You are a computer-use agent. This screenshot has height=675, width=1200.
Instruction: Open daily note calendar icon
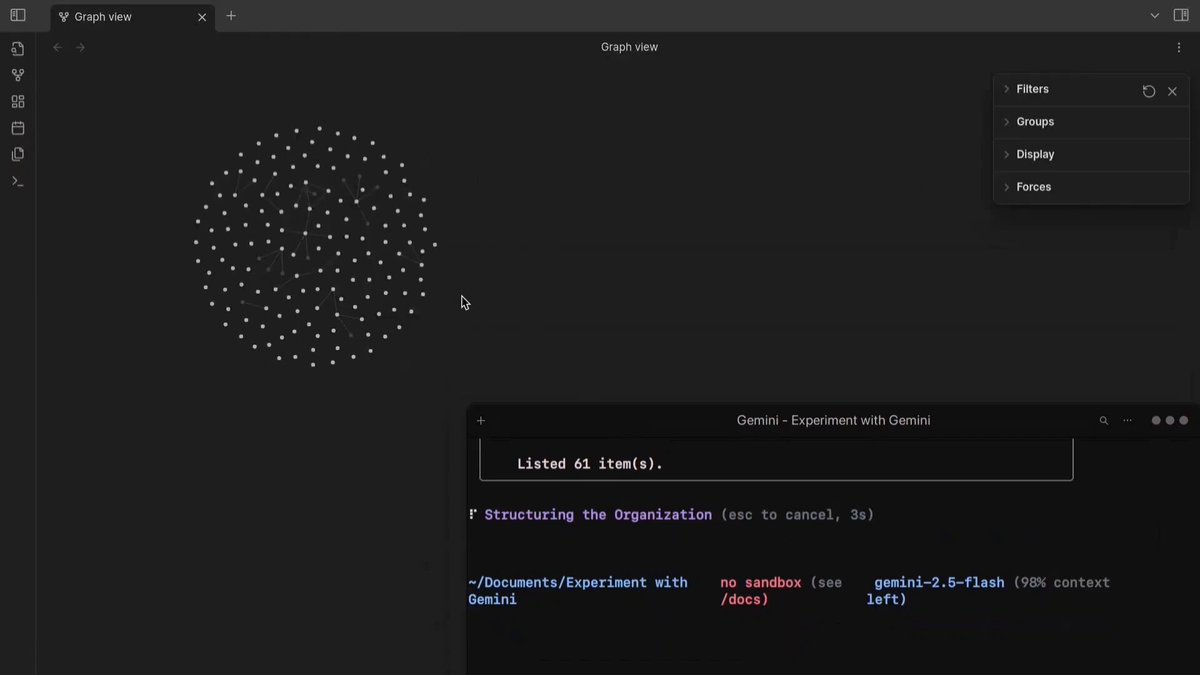point(17,128)
